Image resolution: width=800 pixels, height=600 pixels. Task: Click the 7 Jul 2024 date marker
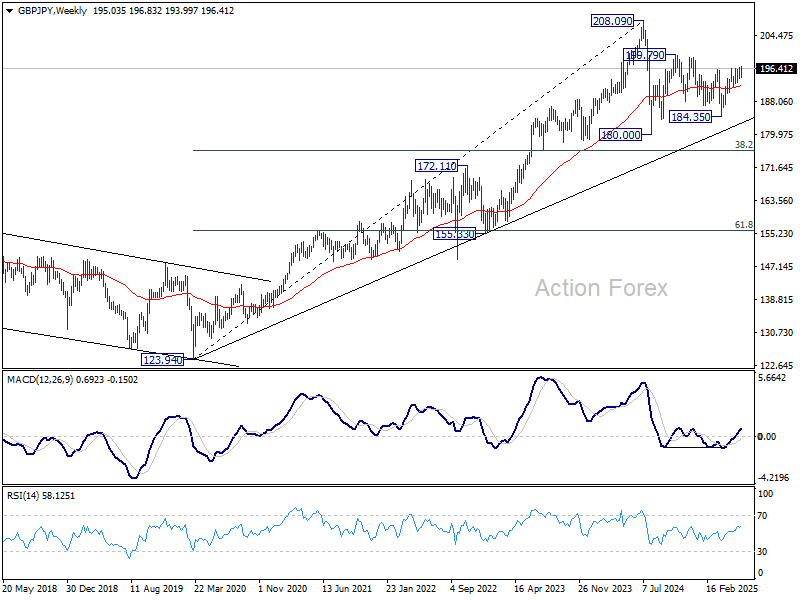point(663,588)
